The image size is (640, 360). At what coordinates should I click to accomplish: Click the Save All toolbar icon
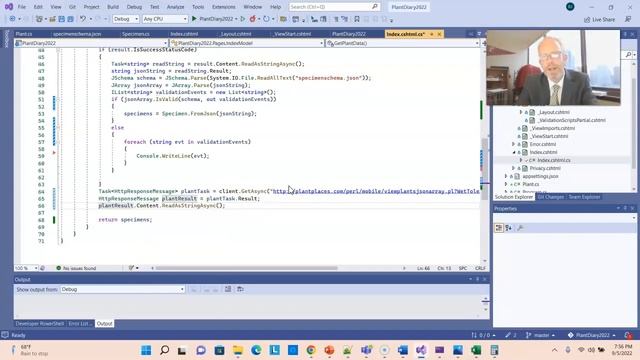[70, 19]
